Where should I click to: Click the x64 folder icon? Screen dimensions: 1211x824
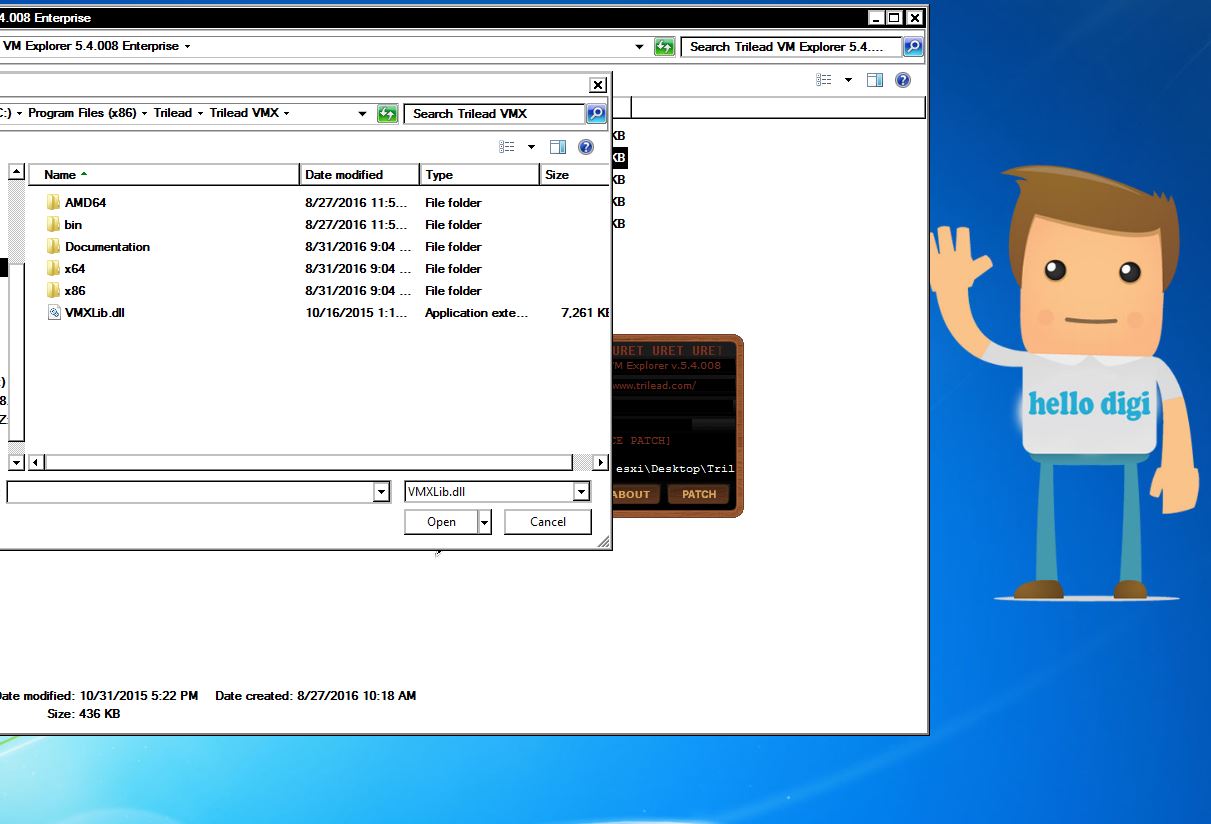pyautogui.click(x=54, y=268)
